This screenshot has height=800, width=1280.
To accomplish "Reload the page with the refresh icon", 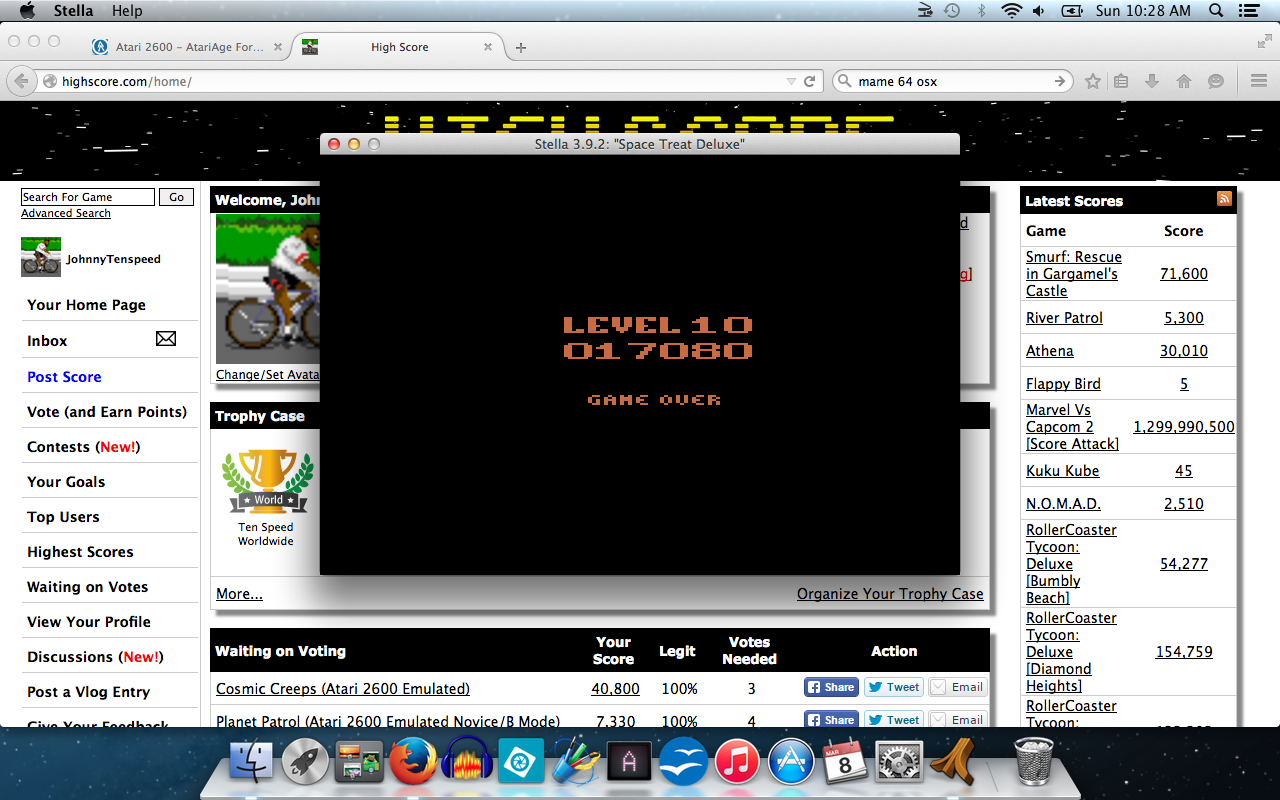I will 810,81.
